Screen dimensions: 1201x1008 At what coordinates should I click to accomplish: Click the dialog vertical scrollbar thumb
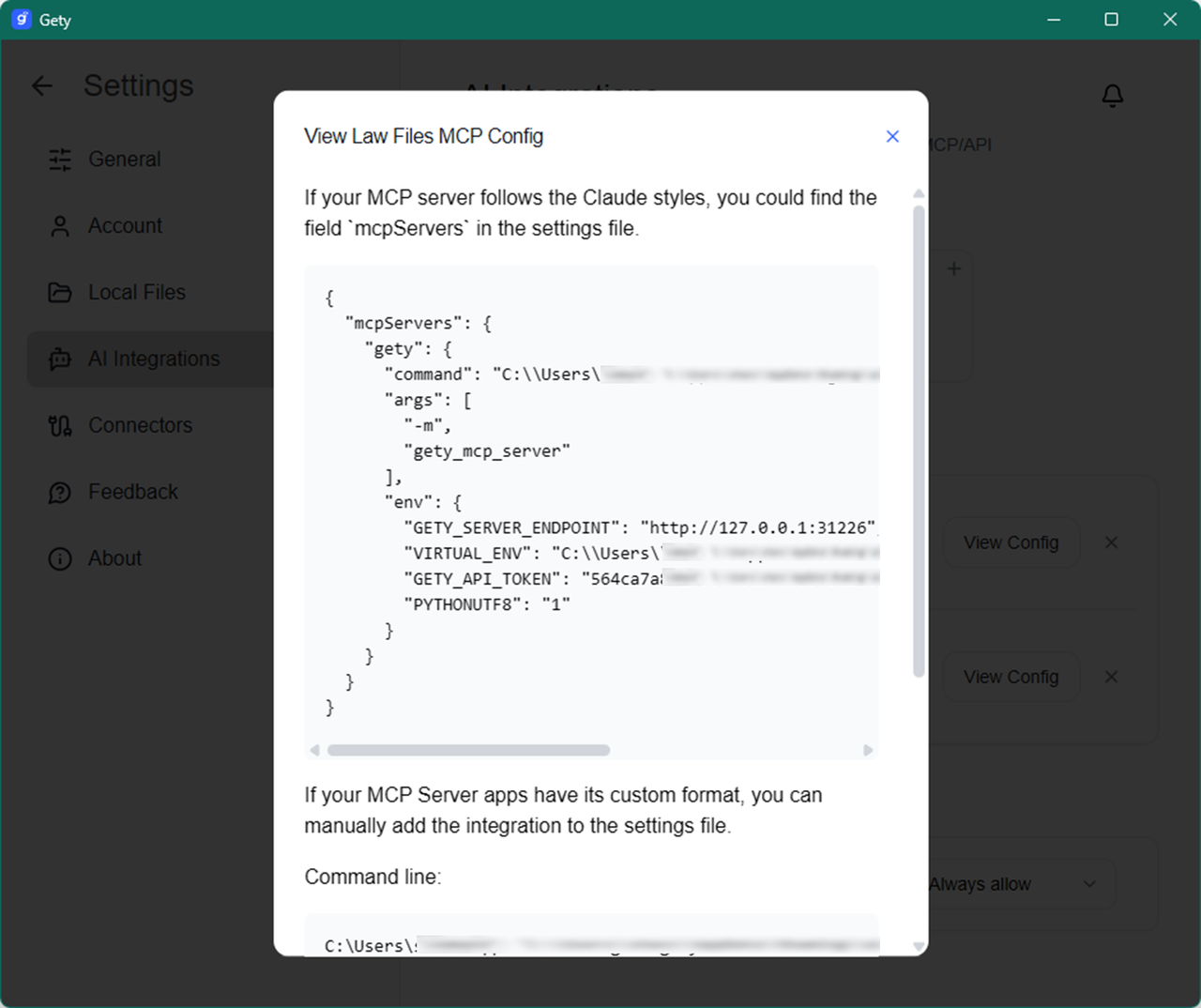click(x=919, y=441)
